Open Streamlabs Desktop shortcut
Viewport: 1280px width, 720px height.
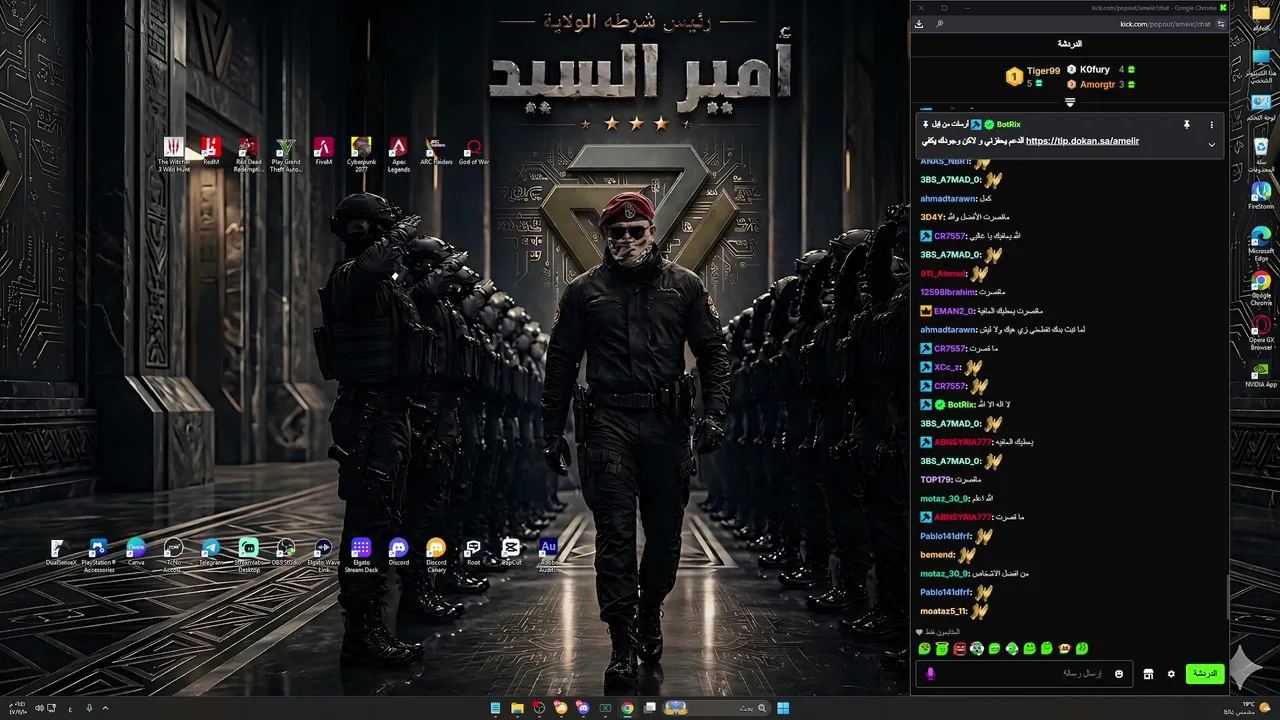[248, 555]
